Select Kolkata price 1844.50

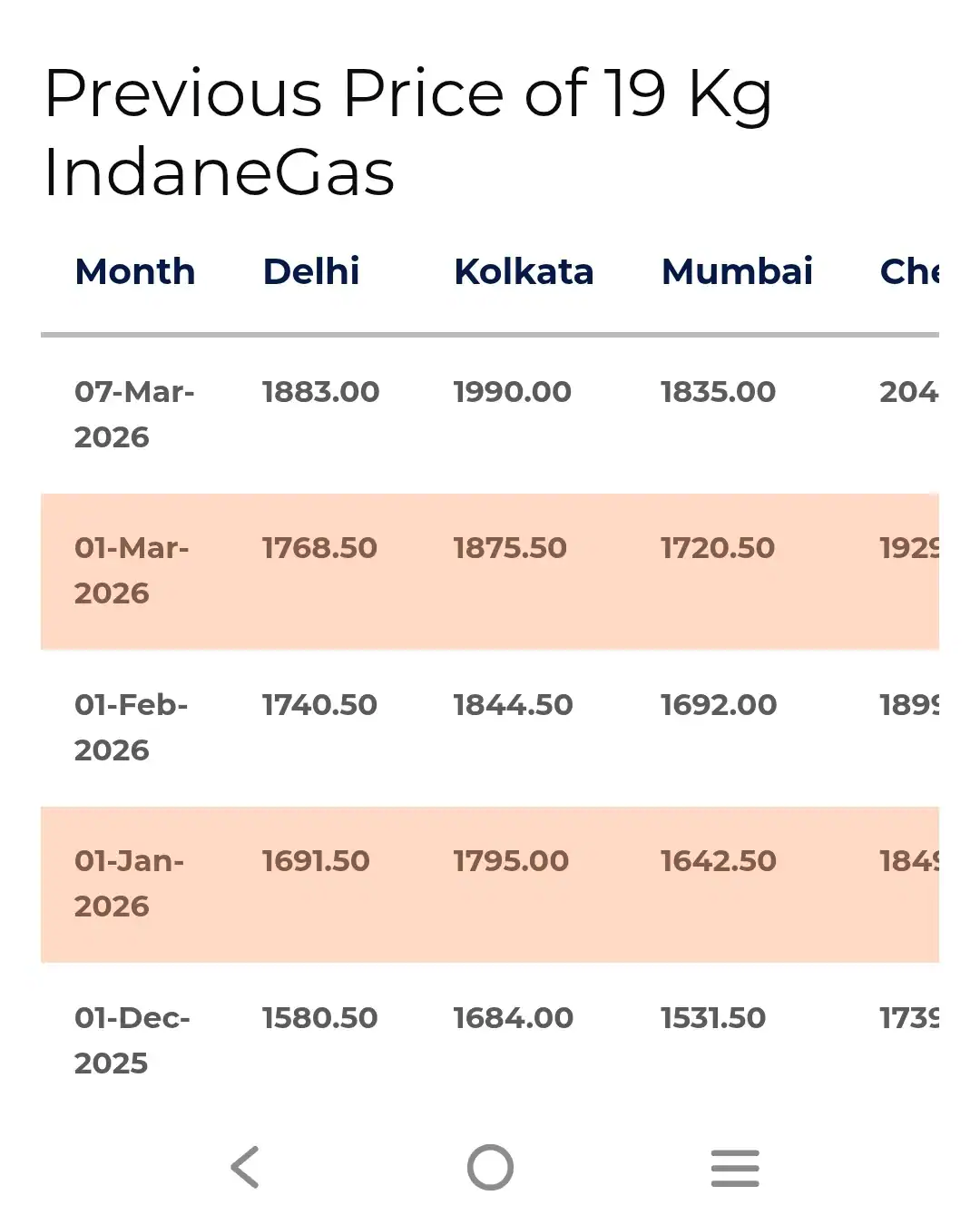coord(513,705)
